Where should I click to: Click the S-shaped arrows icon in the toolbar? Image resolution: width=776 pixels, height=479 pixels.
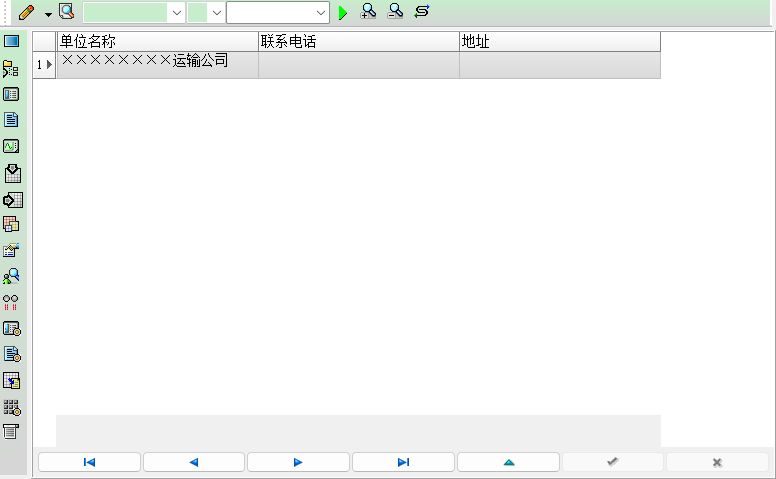[422, 11]
